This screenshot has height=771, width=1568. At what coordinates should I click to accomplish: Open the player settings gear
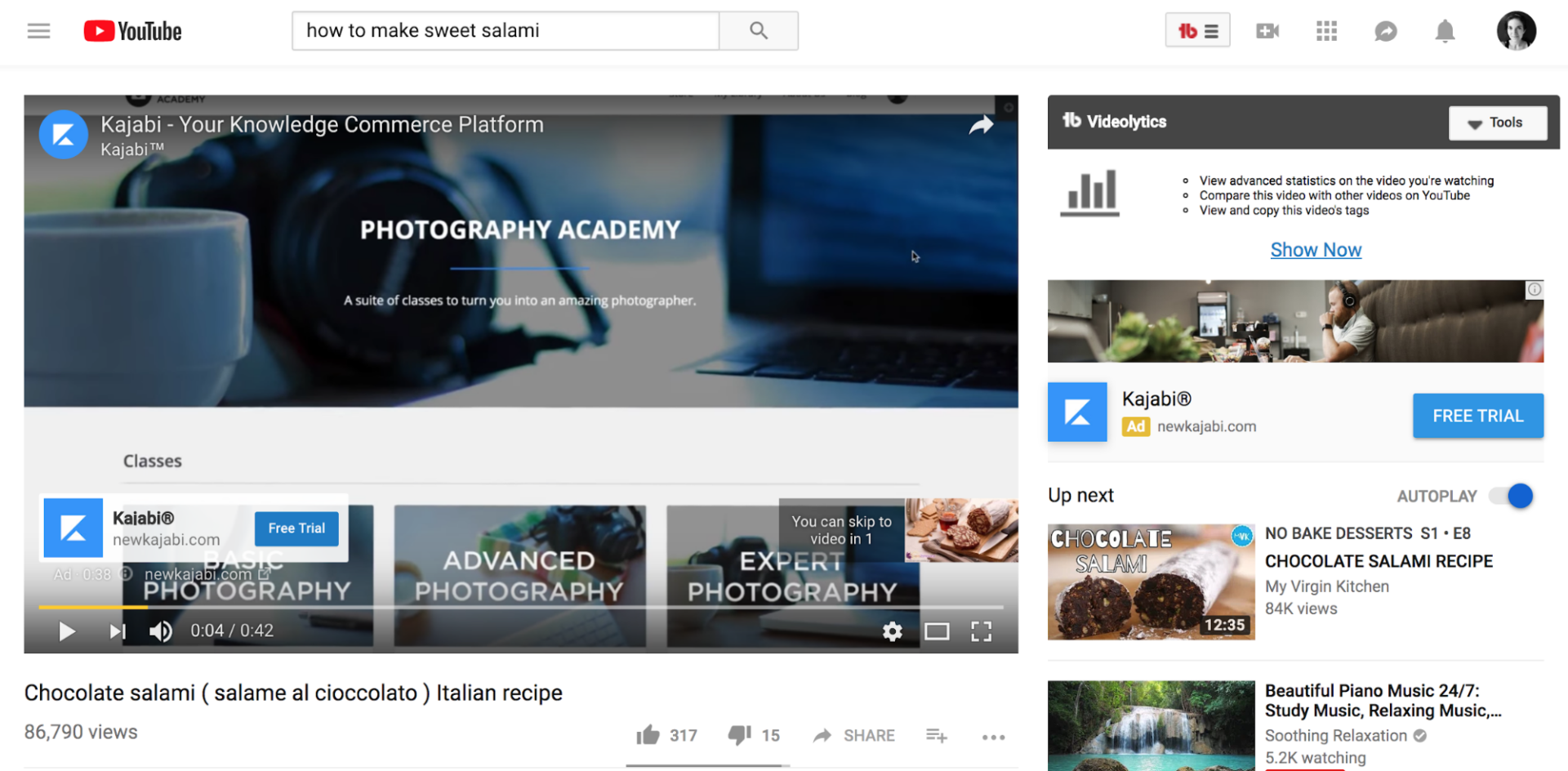[892, 631]
